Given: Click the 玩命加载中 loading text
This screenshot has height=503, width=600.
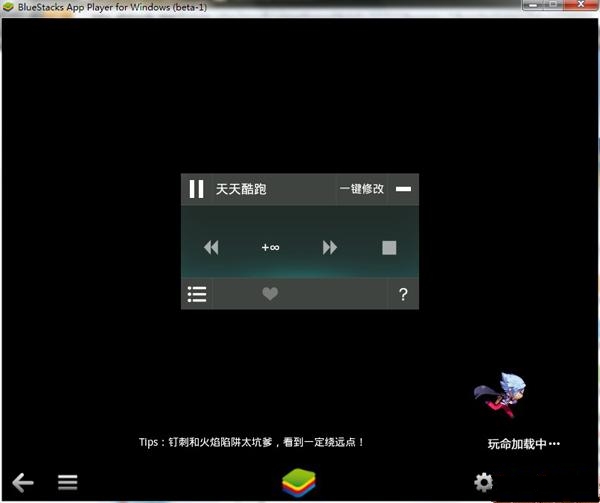Looking at the screenshot, I should (523, 444).
